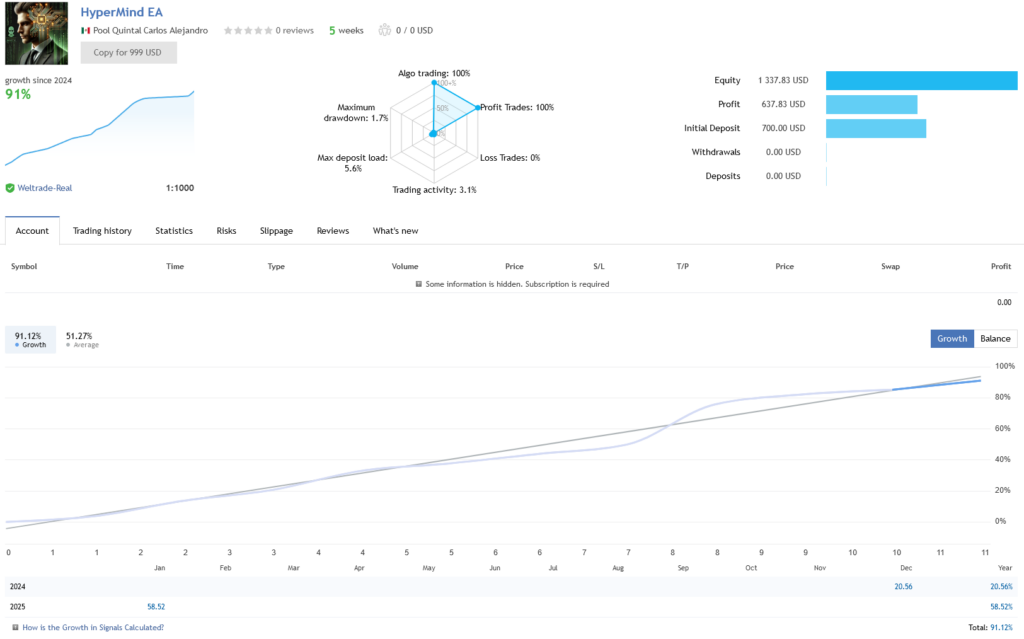This screenshot has height=639, width=1024.
Task: Click the HyperMind EA avatar image
Action: pos(37,33)
